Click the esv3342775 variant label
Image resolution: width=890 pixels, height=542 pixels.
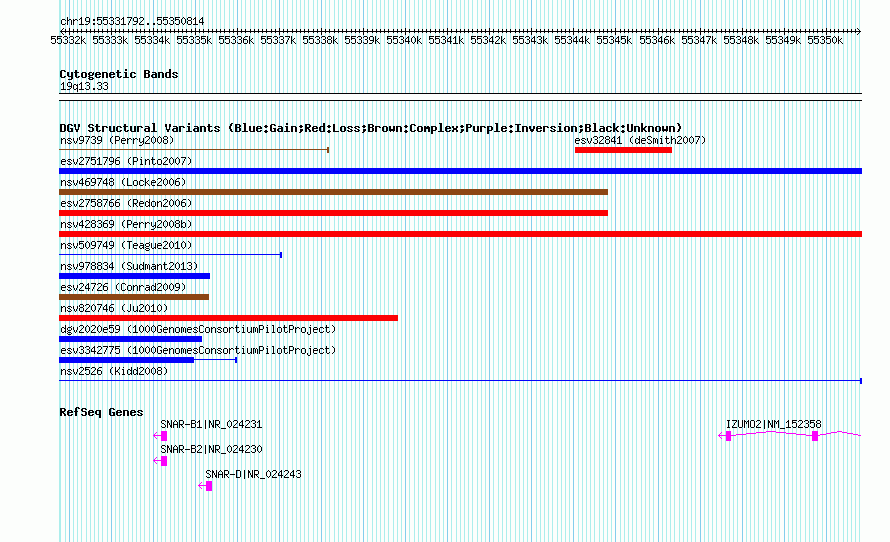pyautogui.click(x=198, y=350)
